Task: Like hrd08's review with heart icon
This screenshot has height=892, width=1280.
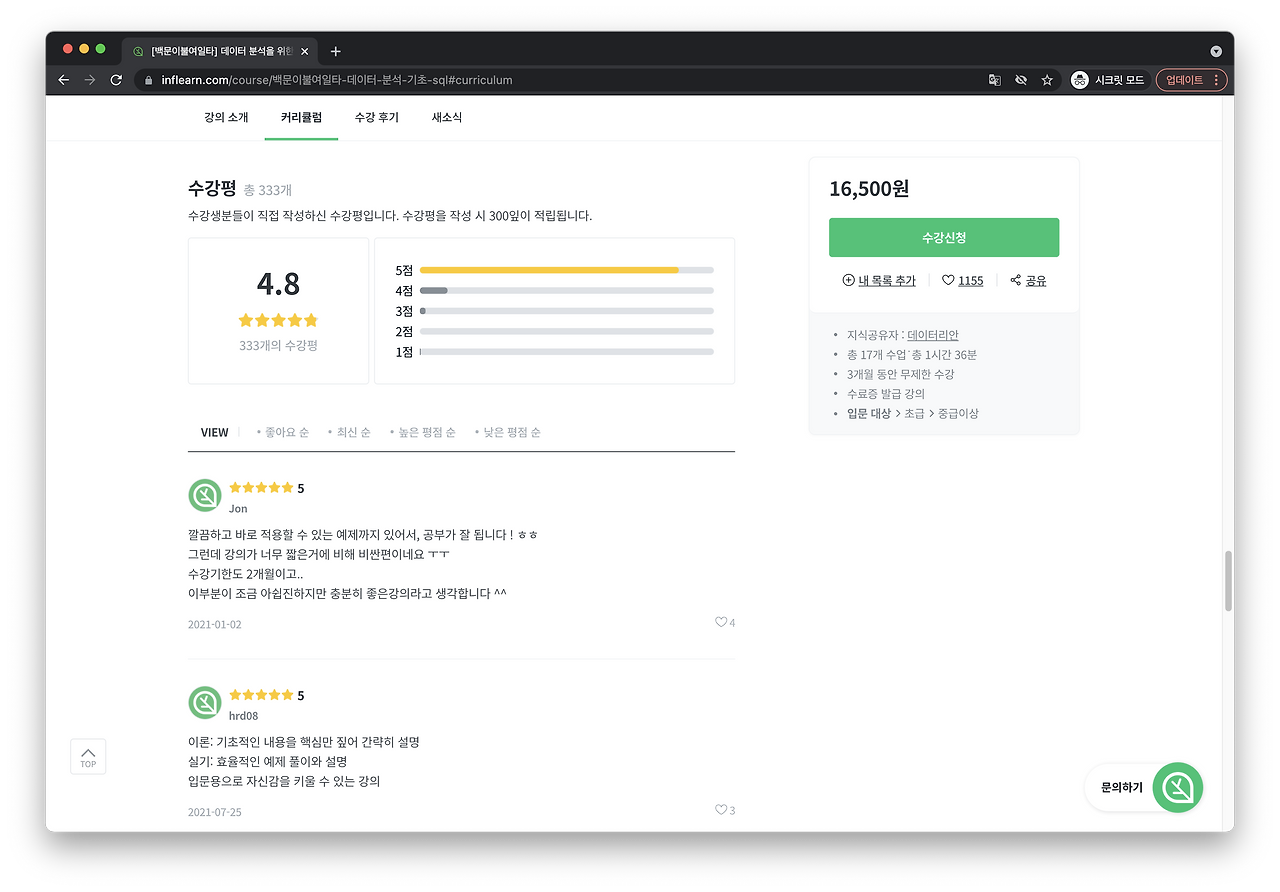Action: (x=721, y=810)
